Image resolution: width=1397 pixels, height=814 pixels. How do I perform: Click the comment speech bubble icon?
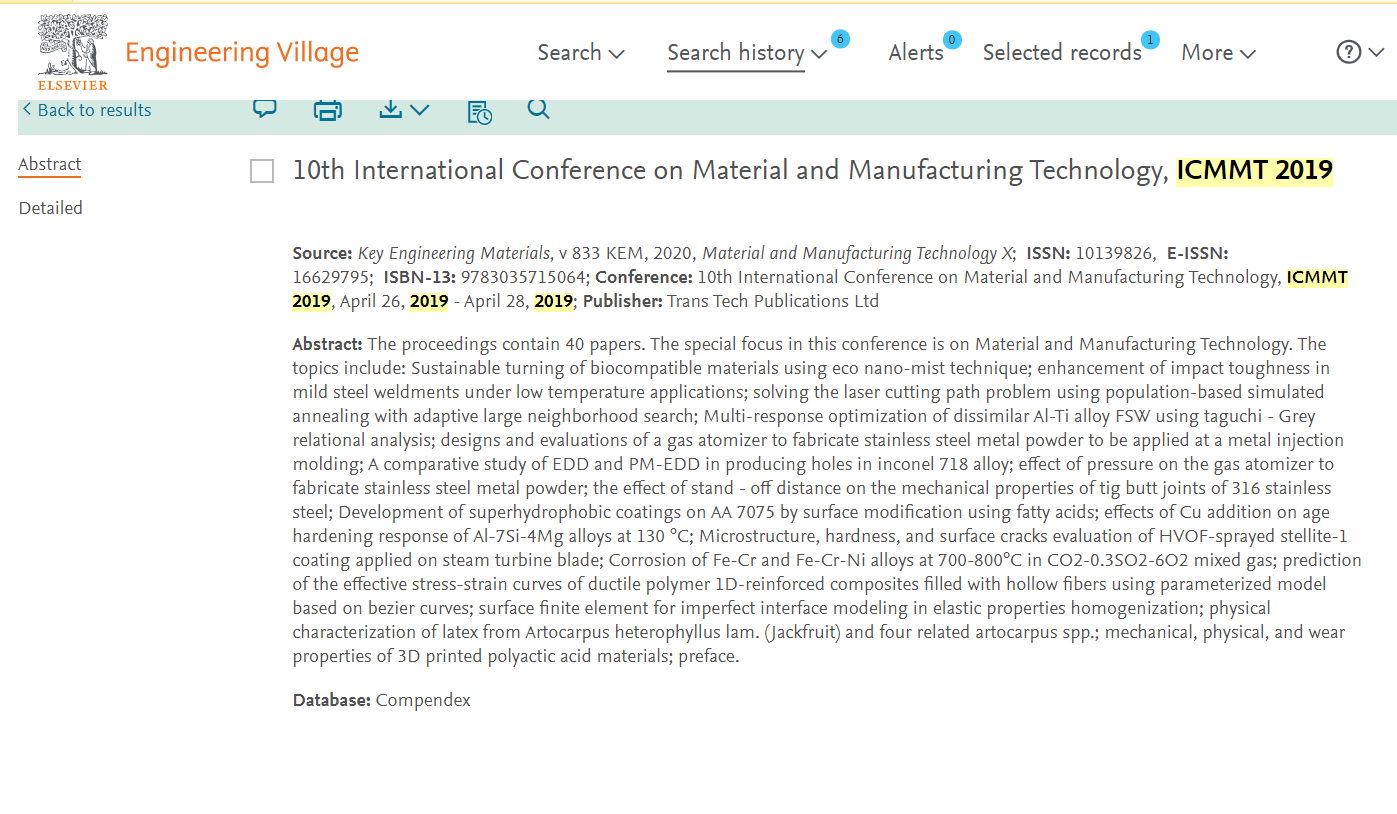[265, 110]
